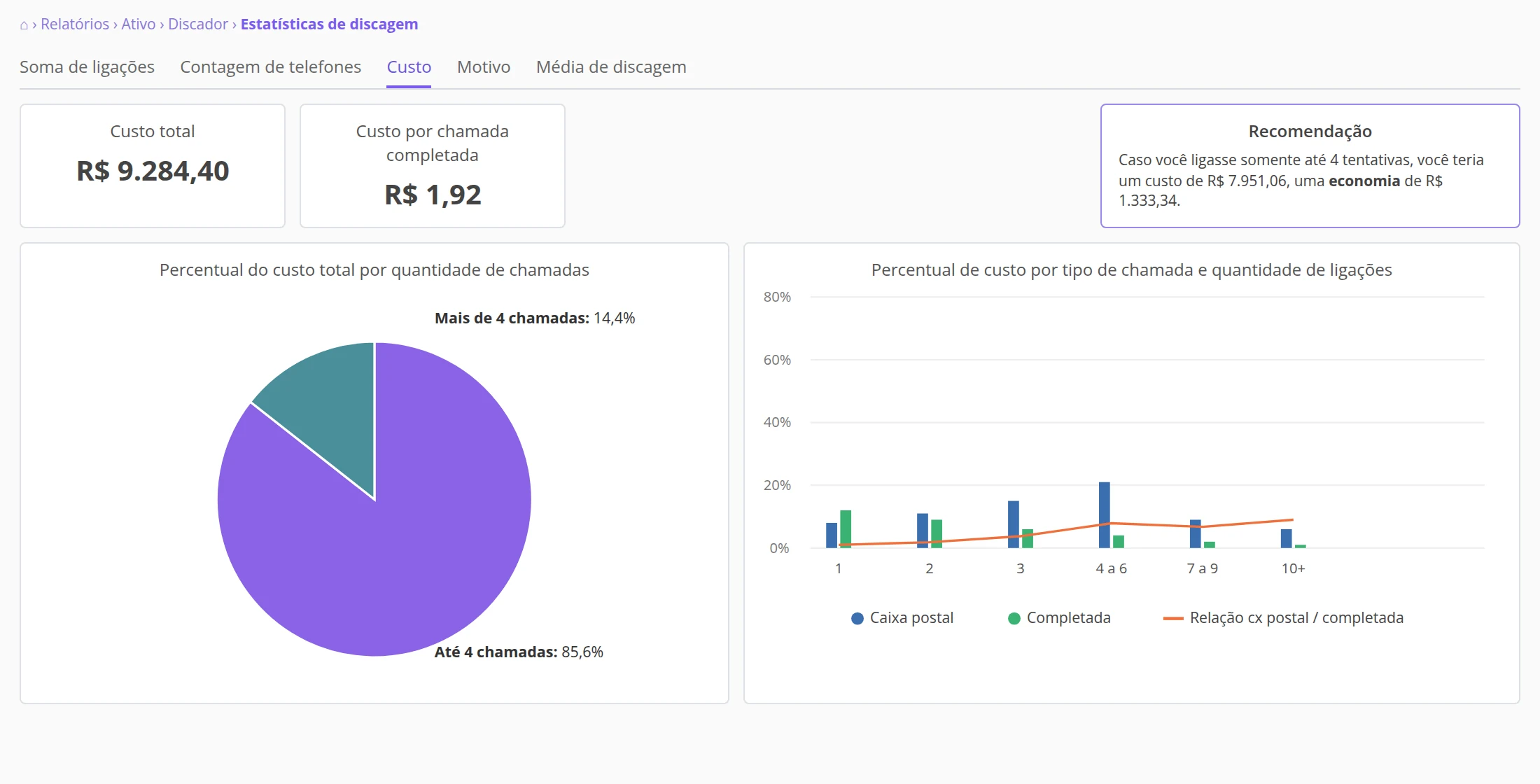Click the R$ 1,92 cost per call value
Viewport: 1540px width, 784px height.
click(x=433, y=195)
